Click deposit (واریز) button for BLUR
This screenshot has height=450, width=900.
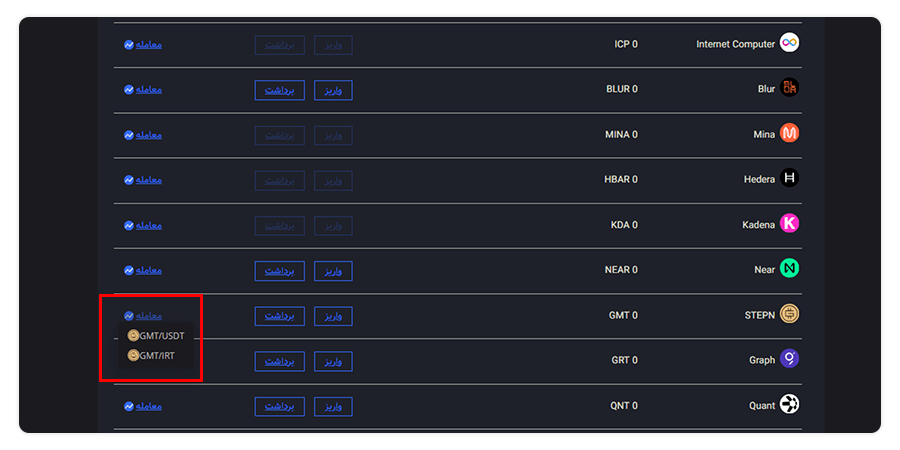pyautogui.click(x=333, y=90)
